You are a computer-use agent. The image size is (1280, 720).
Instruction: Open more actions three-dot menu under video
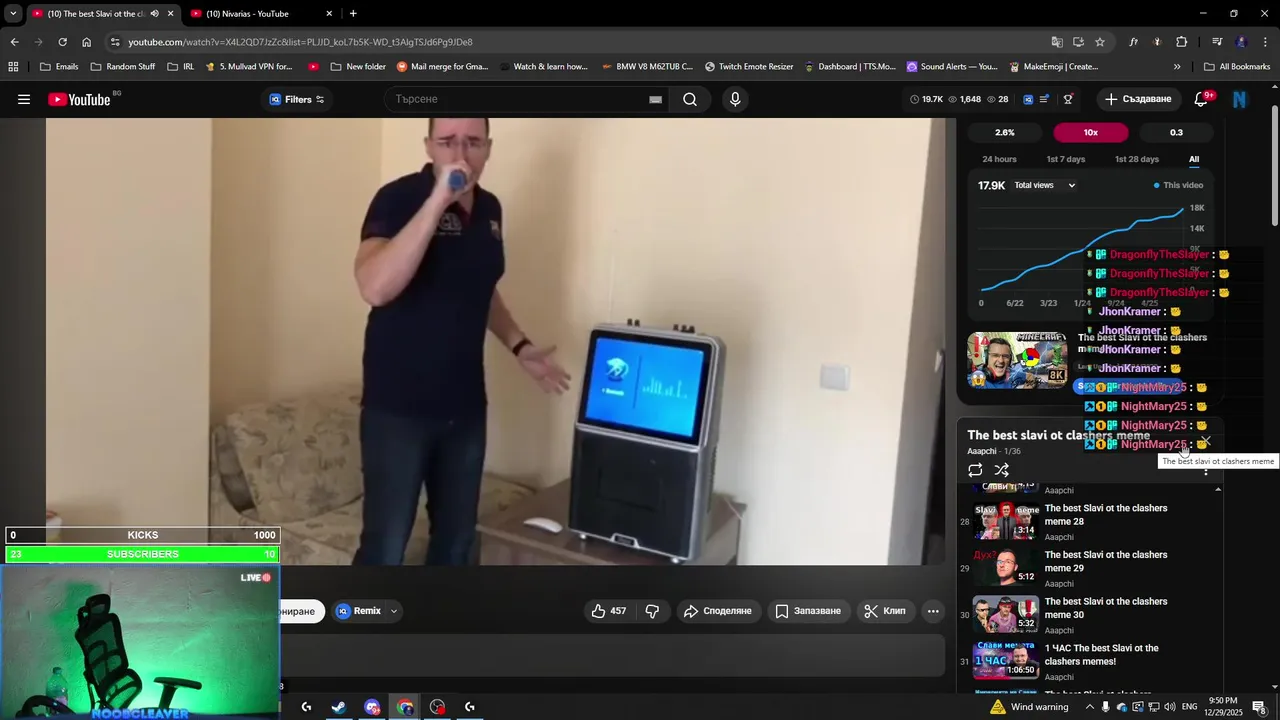pyautogui.click(x=933, y=611)
